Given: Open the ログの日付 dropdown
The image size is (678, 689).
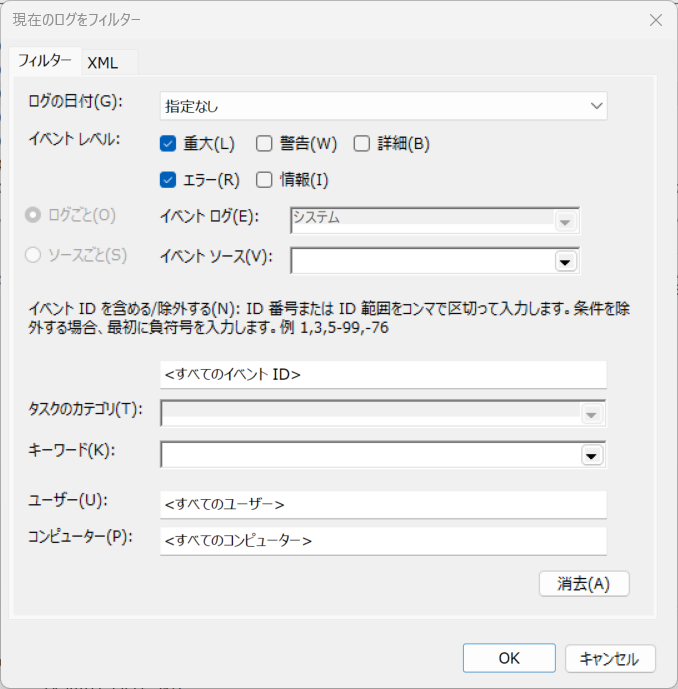Looking at the screenshot, I should pyautogui.click(x=383, y=105).
